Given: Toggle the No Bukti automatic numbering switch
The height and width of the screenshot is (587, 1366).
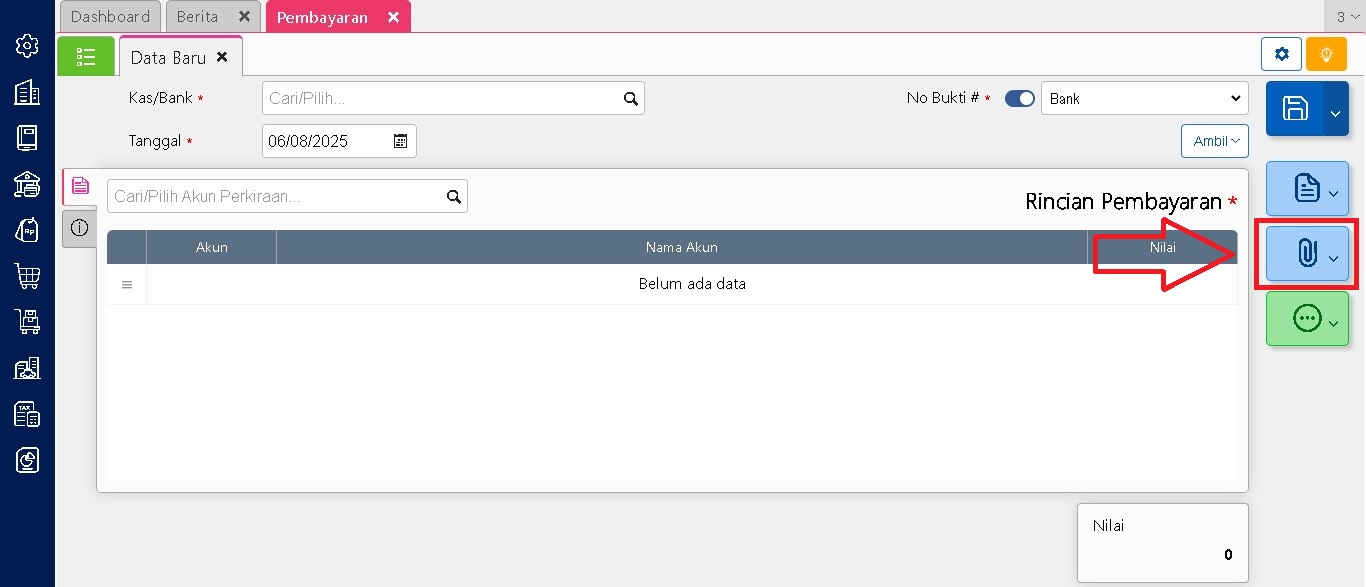Looking at the screenshot, I should [x=1019, y=99].
